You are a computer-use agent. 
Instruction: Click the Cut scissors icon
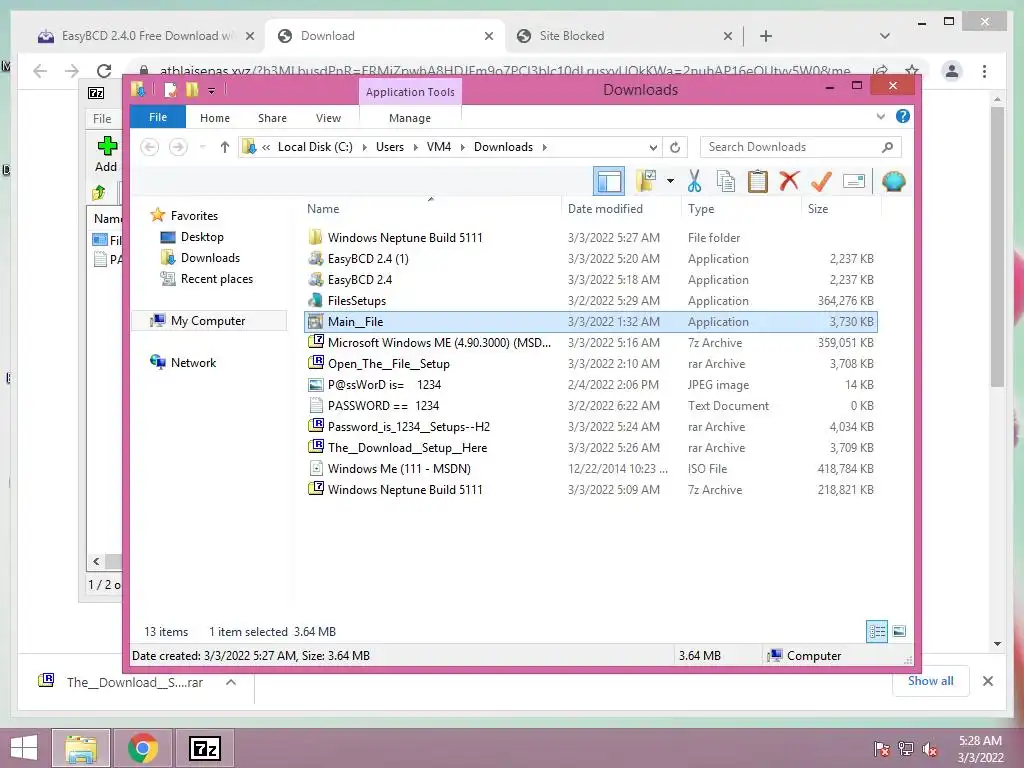(x=694, y=181)
